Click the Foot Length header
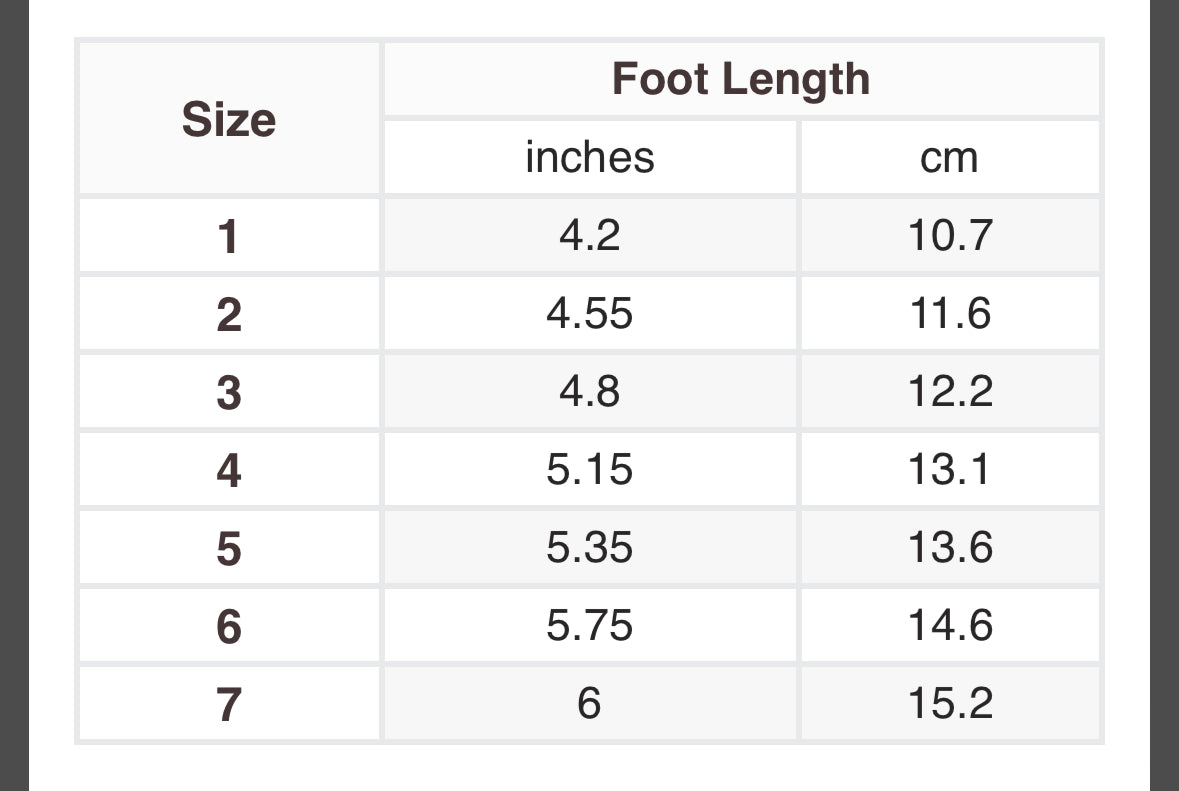Screen dimensions: 1179x791 point(741,79)
